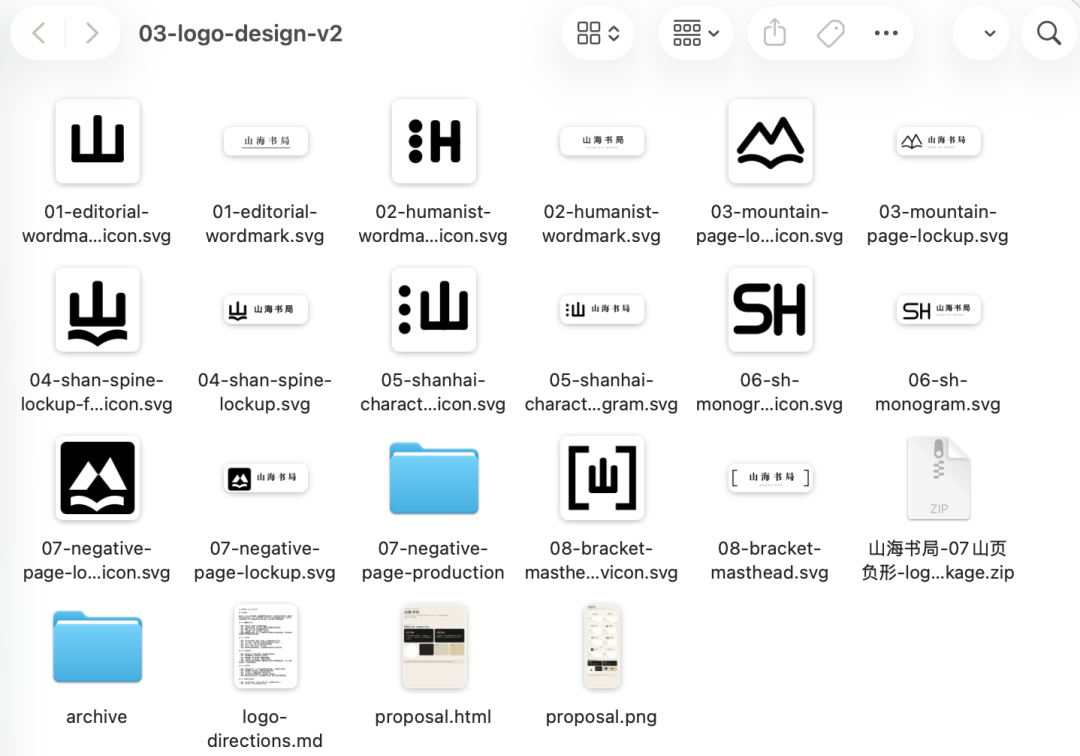Click the label 07-negative-page-lo...icon.svg
The width and height of the screenshot is (1080, 756).
(96, 560)
